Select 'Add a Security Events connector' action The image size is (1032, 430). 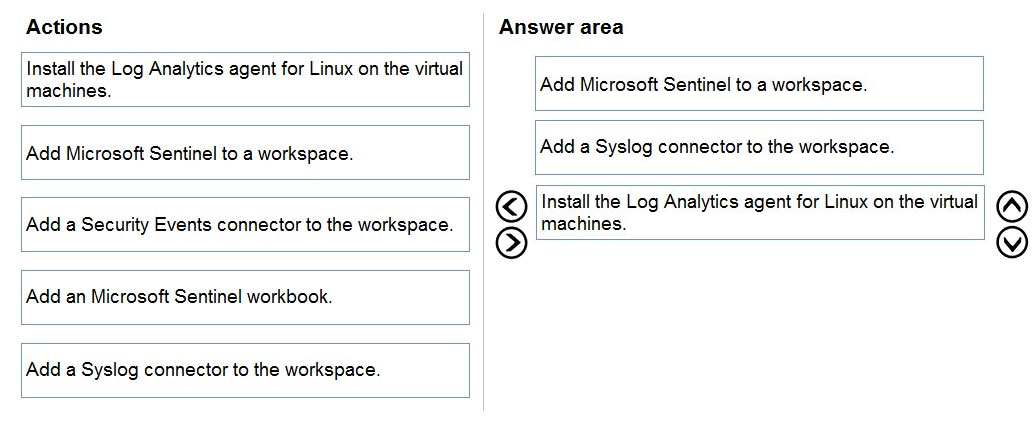pos(245,225)
